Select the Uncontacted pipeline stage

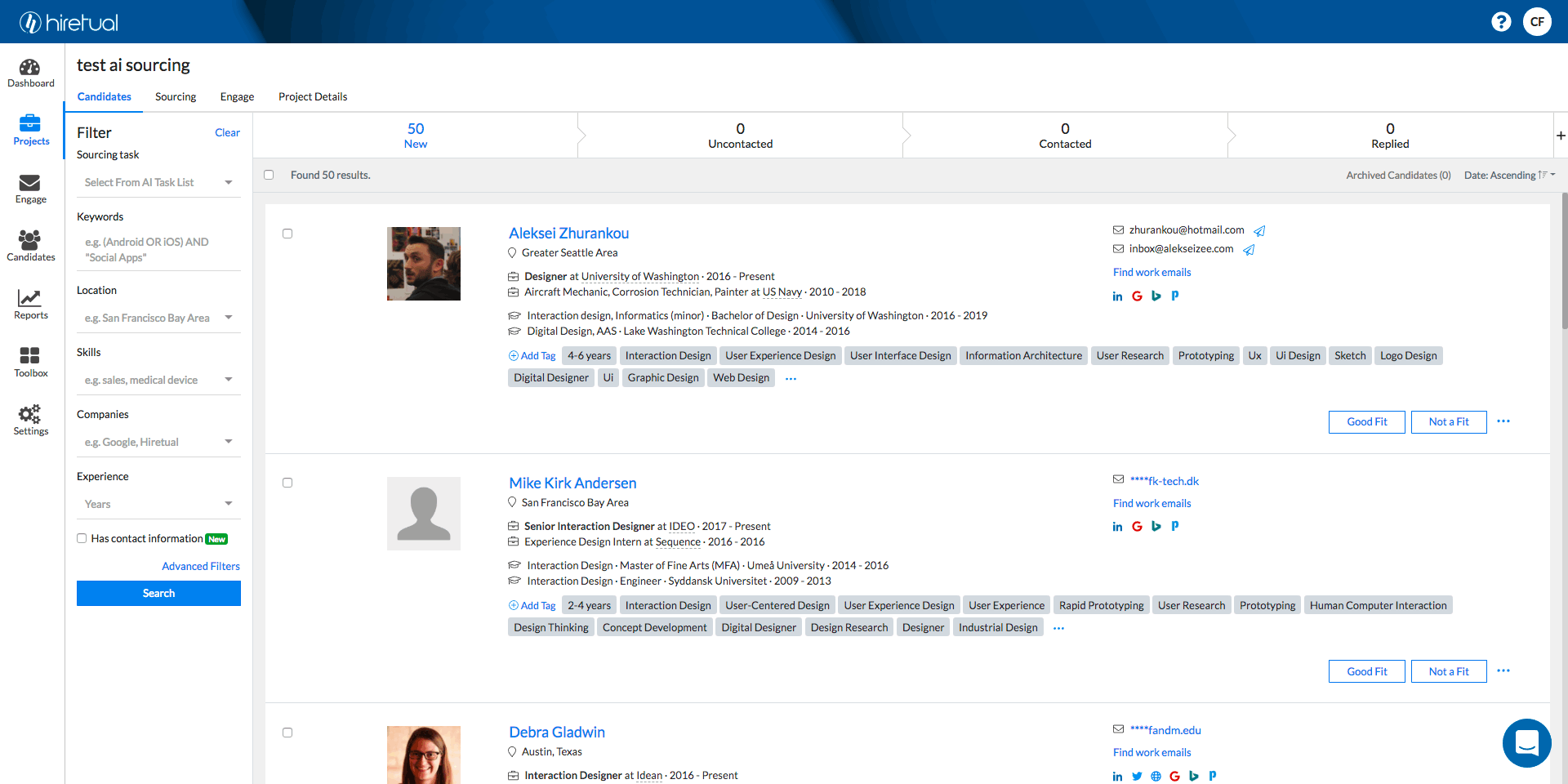point(740,136)
